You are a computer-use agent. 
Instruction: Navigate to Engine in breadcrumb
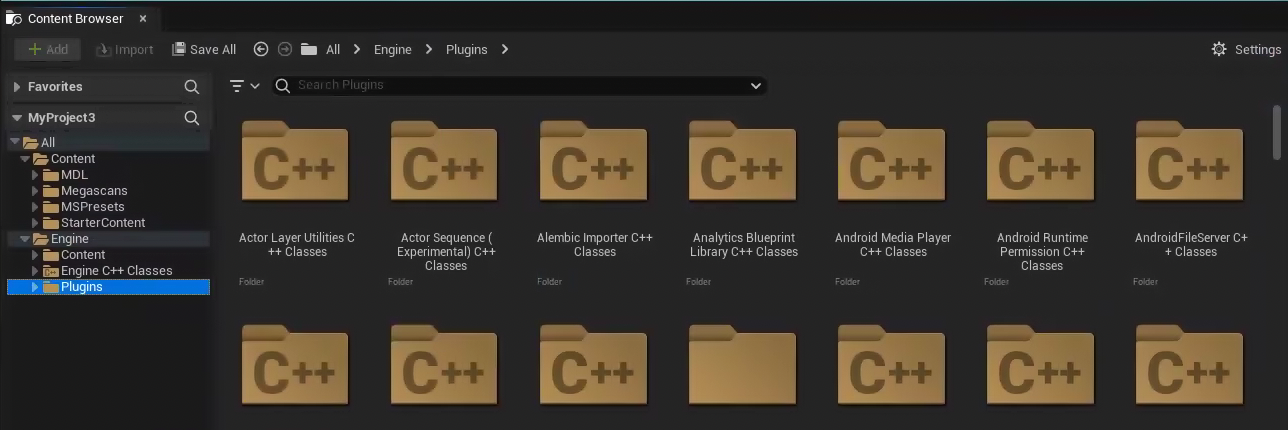pyautogui.click(x=393, y=49)
